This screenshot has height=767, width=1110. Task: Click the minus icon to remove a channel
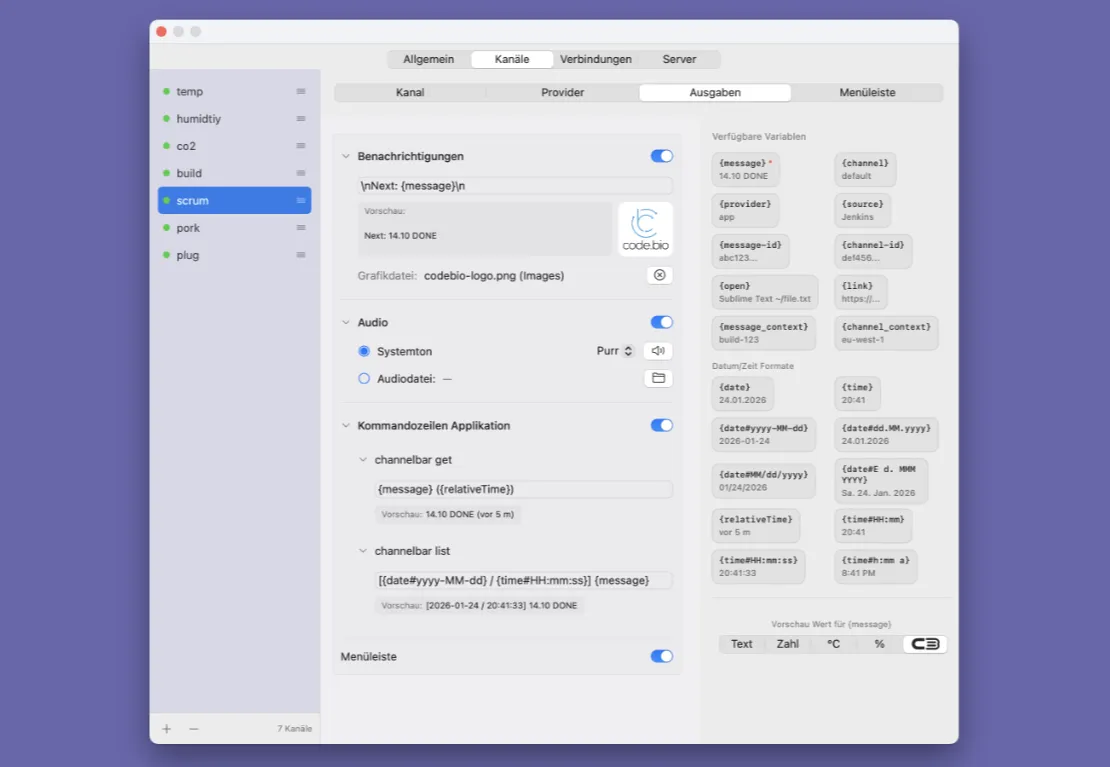click(192, 728)
